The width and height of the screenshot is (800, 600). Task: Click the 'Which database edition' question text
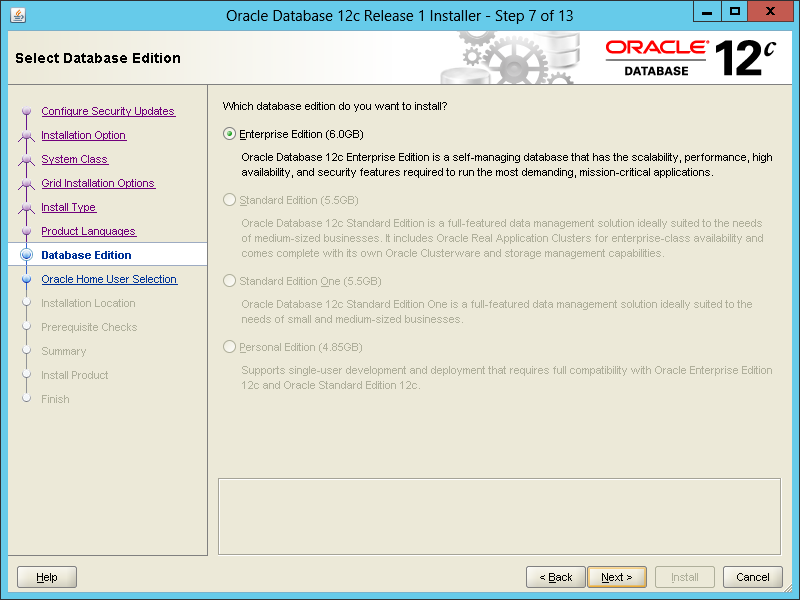pyautogui.click(x=335, y=106)
